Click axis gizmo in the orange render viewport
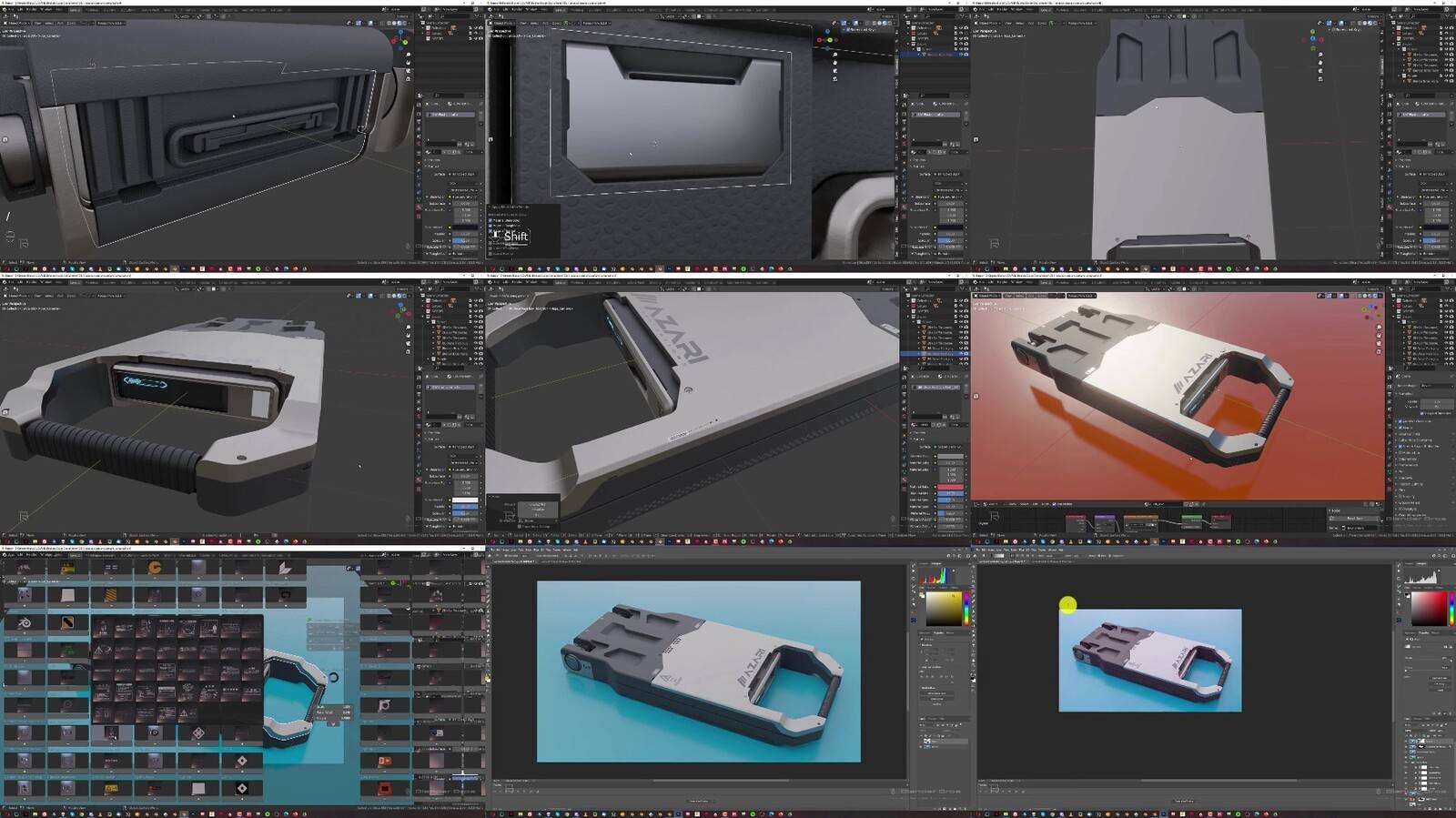Screen dimensions: 1456x818 (x=1370, y=311)
